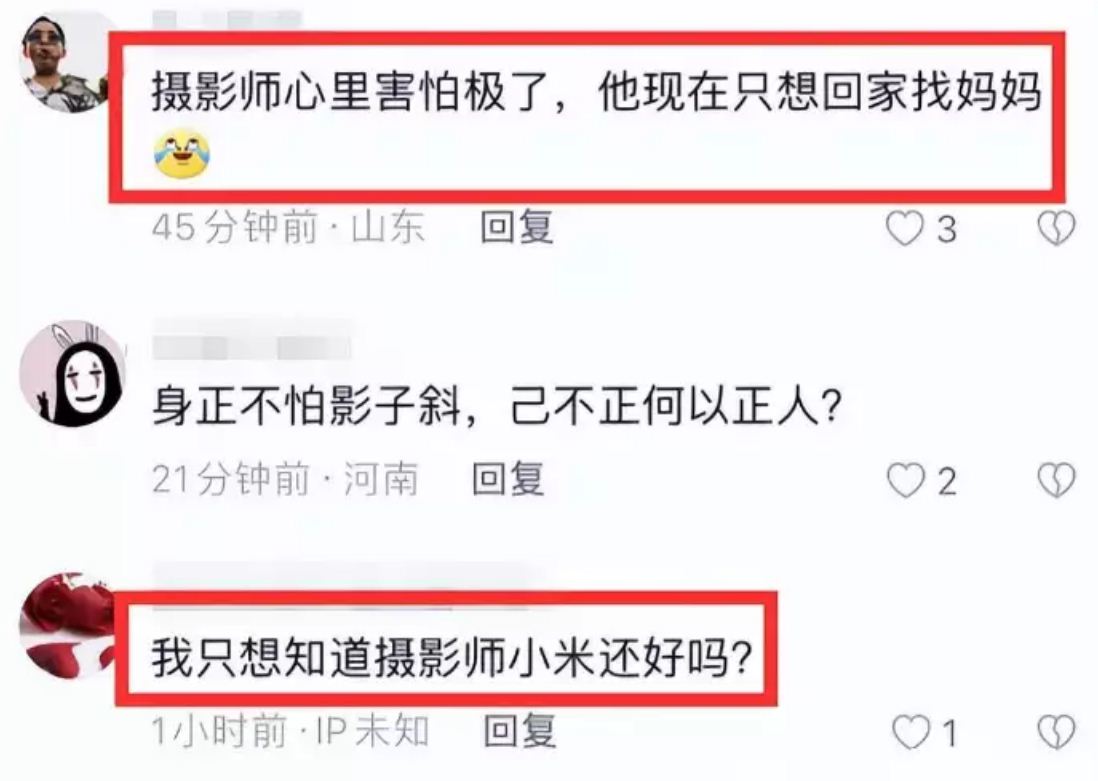Like the Shandong comment with 3 likes

[x=905, y=229]
